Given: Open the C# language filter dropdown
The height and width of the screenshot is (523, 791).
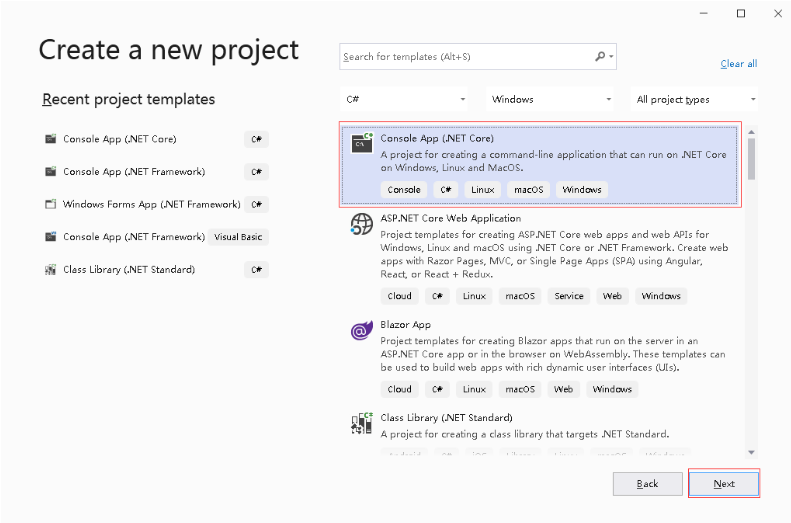Looking at the screenshot, I should click(404, 99).
